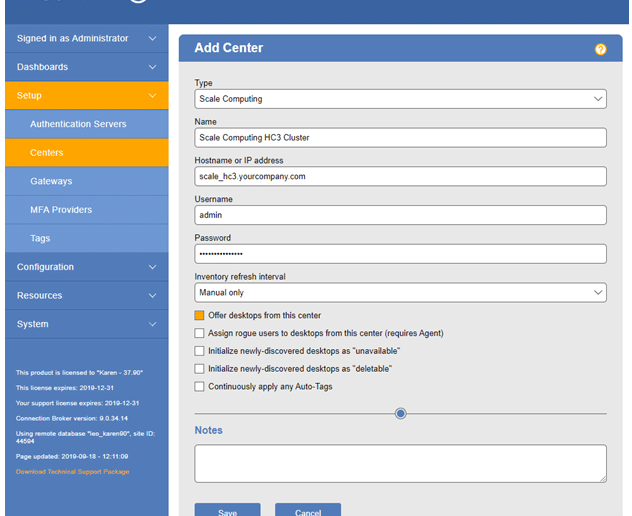Click the Connection Broker version text
Screen dimensions: 632x516
[x=72, y=418]
